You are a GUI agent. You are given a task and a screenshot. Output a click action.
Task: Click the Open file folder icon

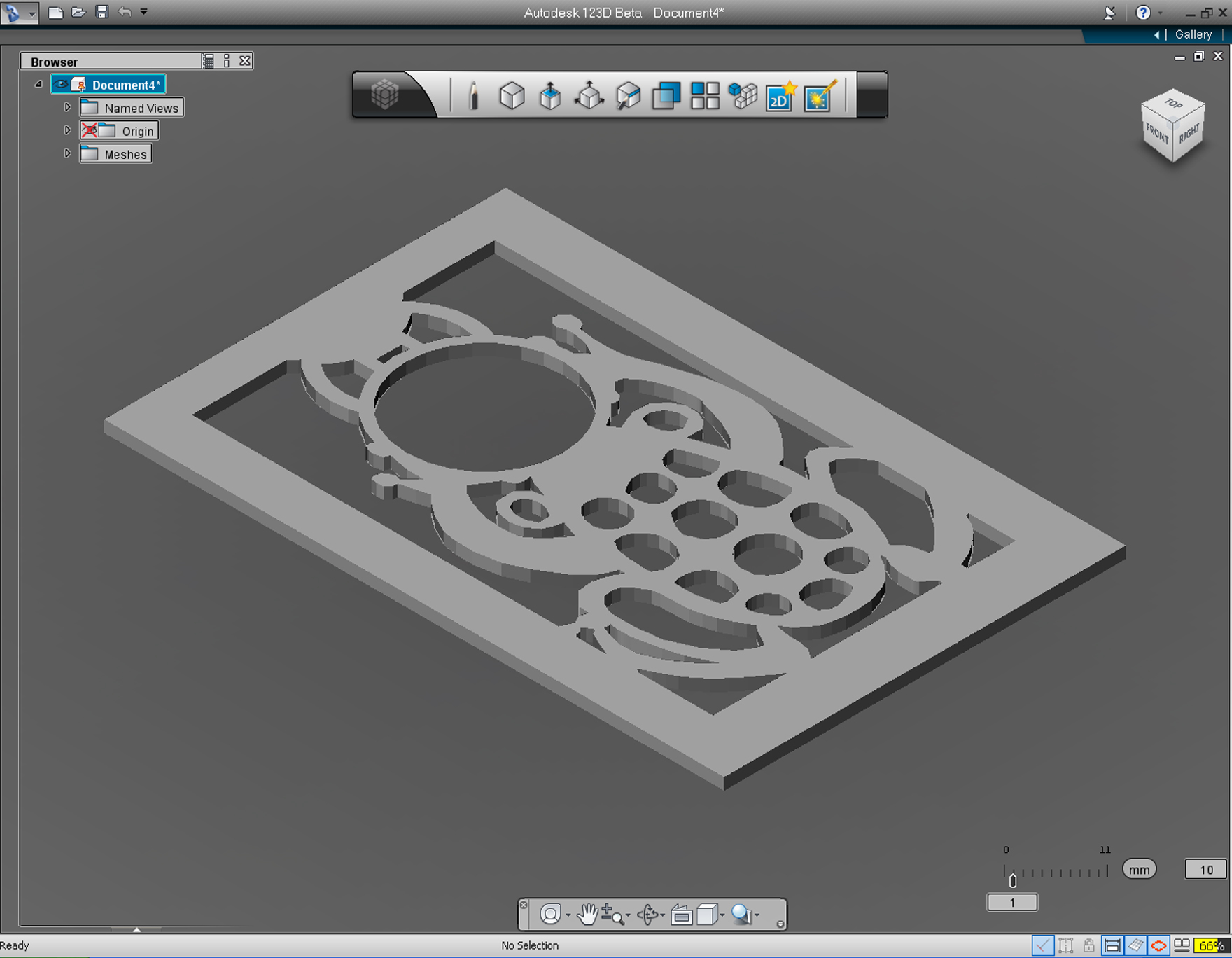(x=78, y=12)
